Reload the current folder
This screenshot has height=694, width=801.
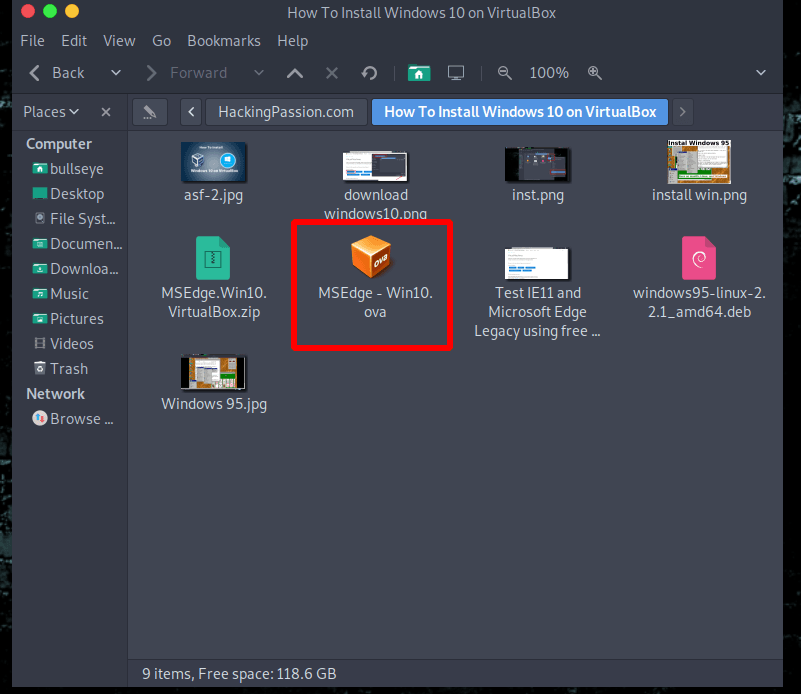click(369, 74)
